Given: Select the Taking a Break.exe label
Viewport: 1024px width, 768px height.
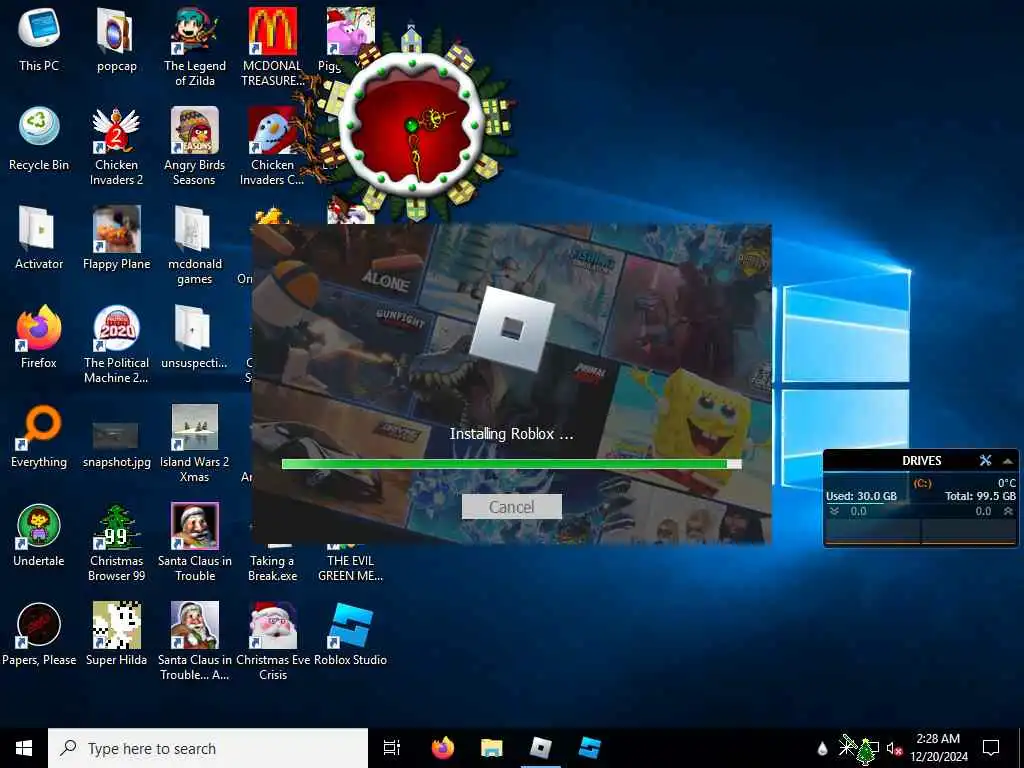Looking at the screenshot, I should click(x=273, y=568).
